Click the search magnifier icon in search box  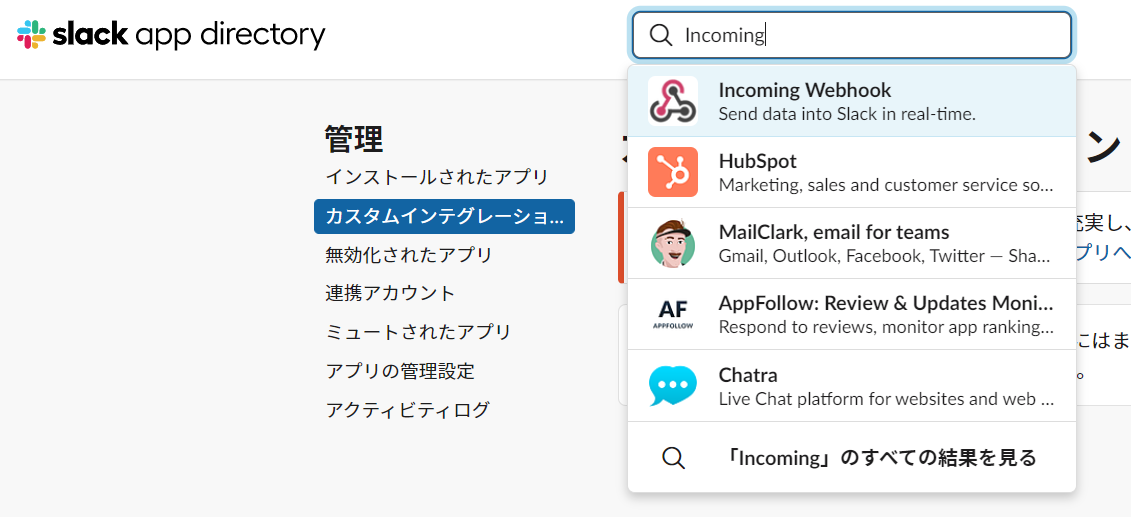pos(661,35)
